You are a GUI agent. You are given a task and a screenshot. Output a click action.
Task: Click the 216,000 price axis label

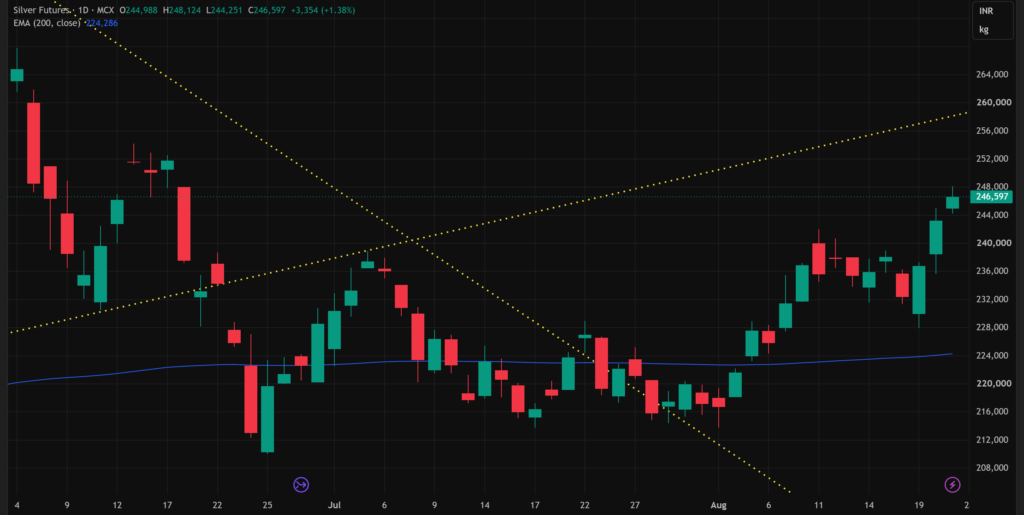[x=991, y=411]
